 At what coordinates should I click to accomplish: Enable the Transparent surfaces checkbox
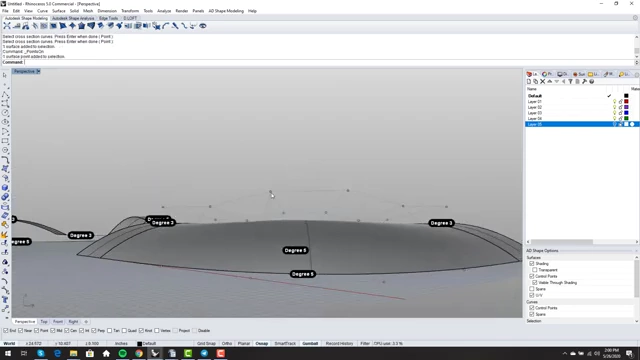[535, 270]
